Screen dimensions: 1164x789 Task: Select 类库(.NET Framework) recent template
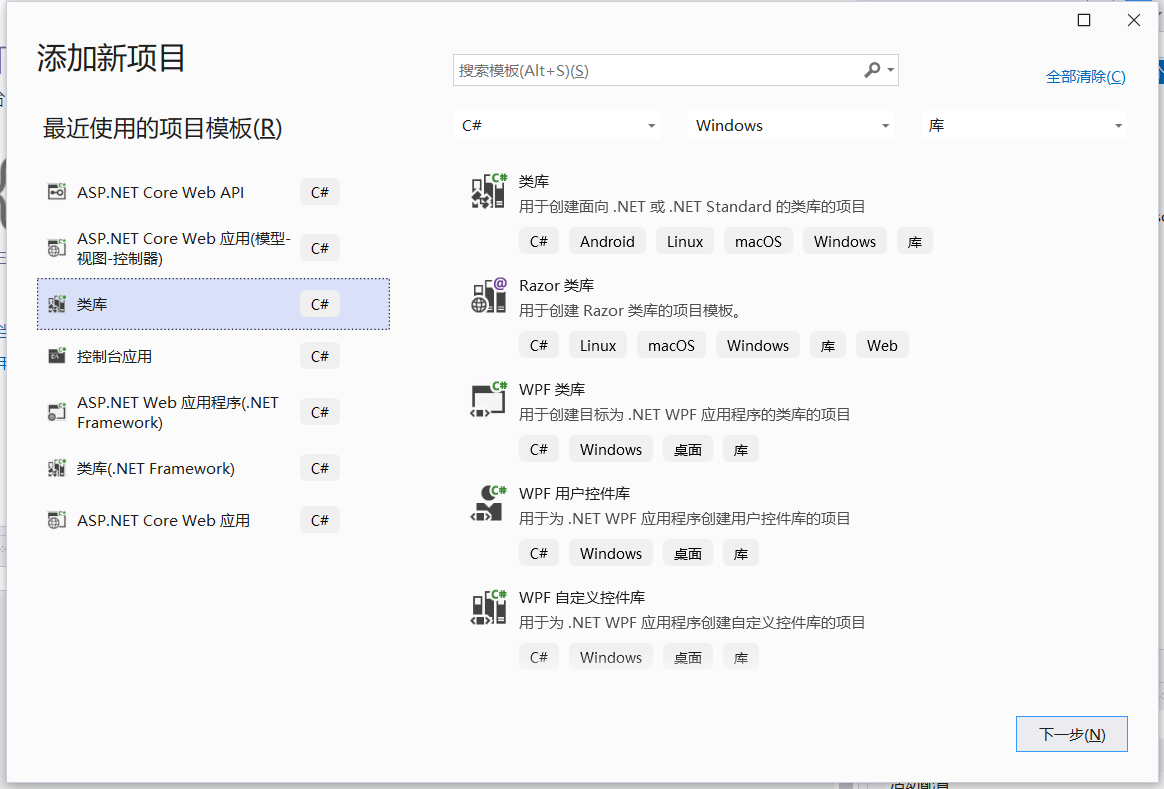coord(213,468)
